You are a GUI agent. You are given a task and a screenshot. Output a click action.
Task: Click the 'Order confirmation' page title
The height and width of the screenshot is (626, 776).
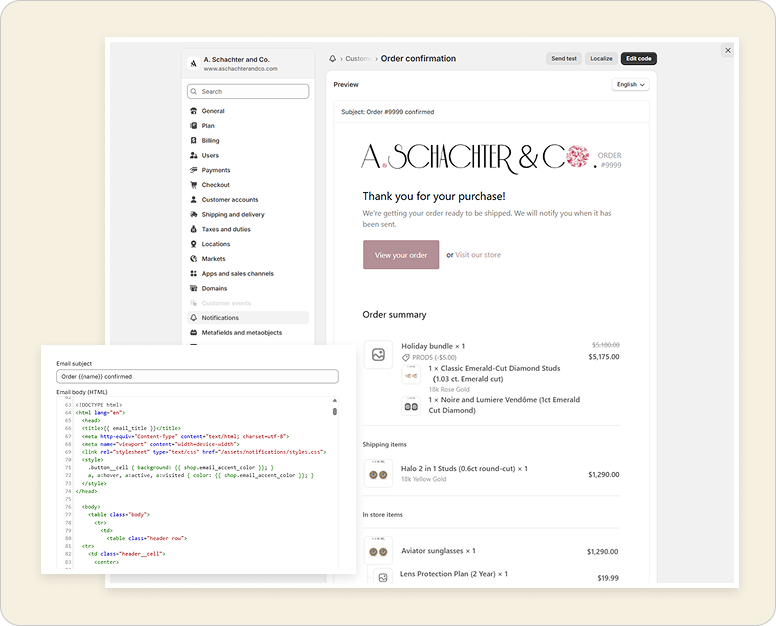(x=418, y=58)
